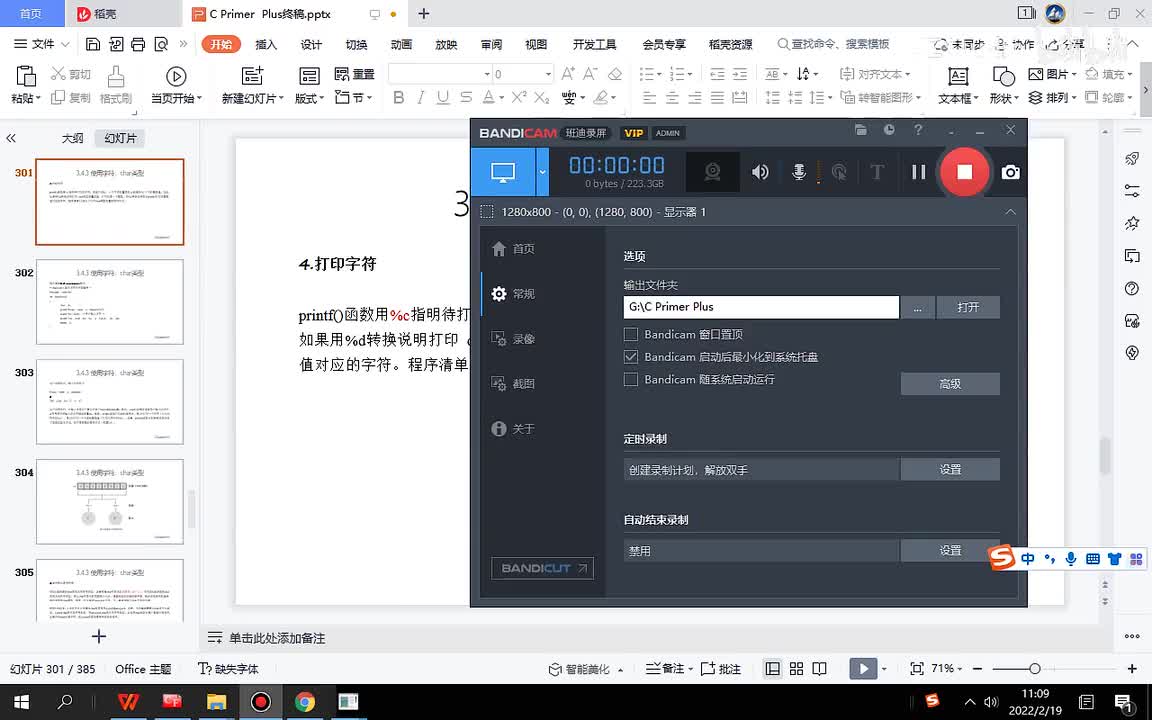Click the output folder path field

click(x=761, y=307)
